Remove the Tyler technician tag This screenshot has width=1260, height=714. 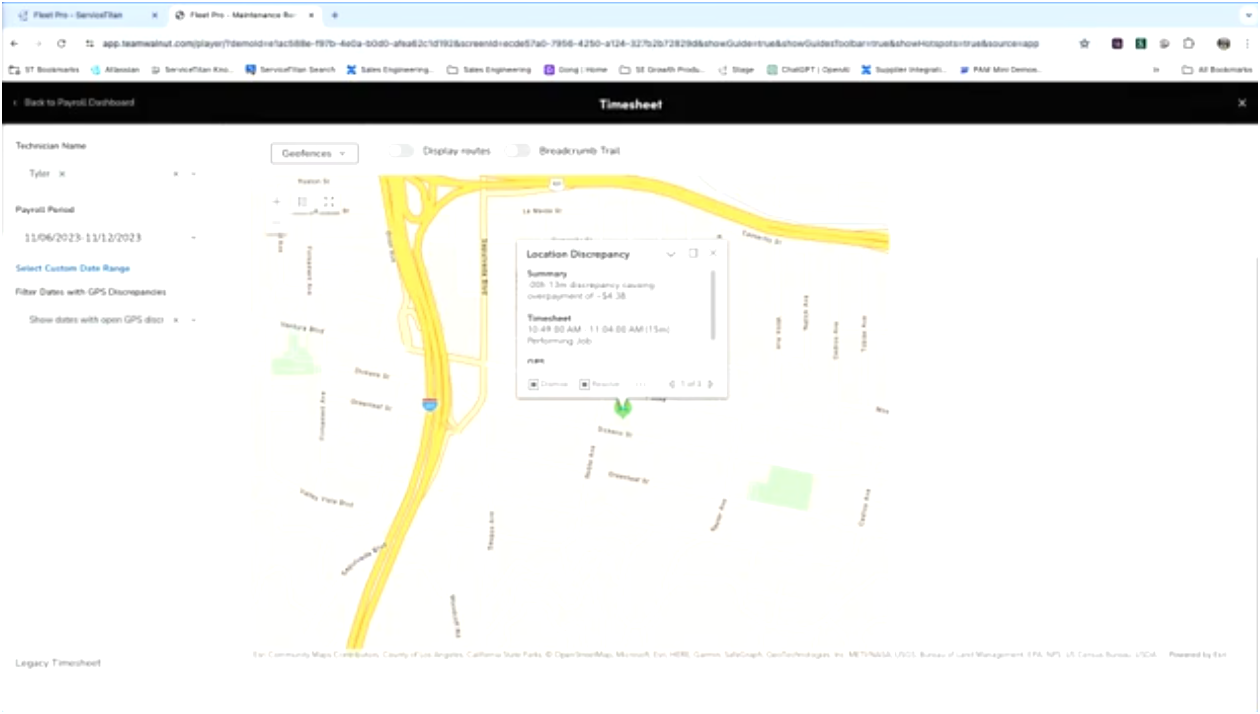[x=62, y=174]
